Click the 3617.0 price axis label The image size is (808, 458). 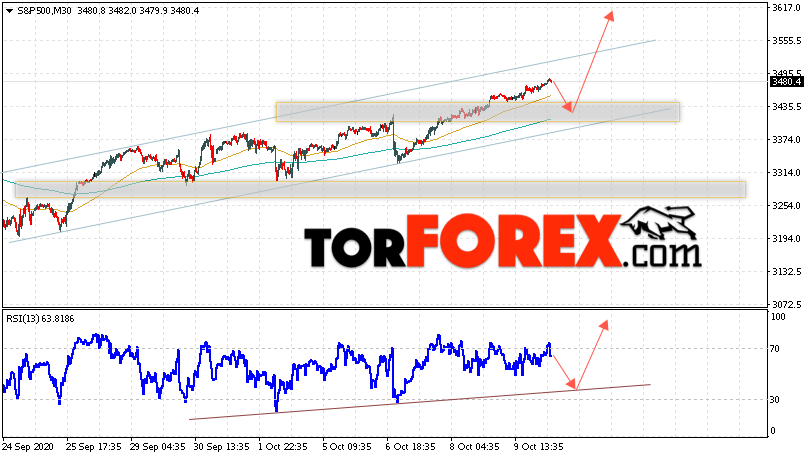point(787,8)
